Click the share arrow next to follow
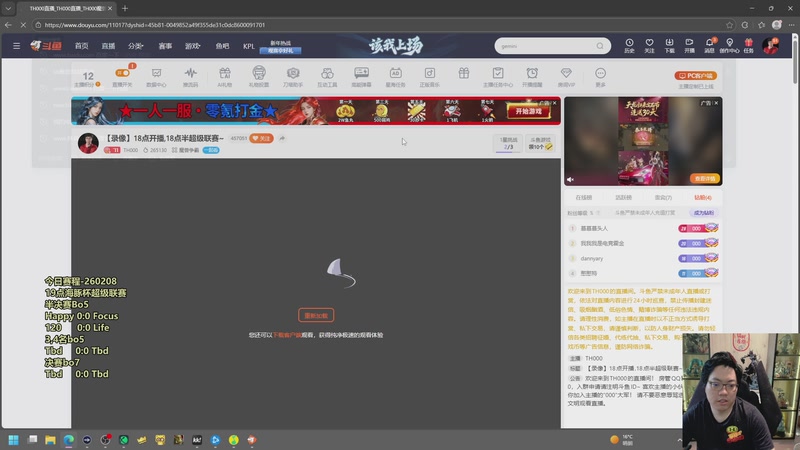 [282, 138]
